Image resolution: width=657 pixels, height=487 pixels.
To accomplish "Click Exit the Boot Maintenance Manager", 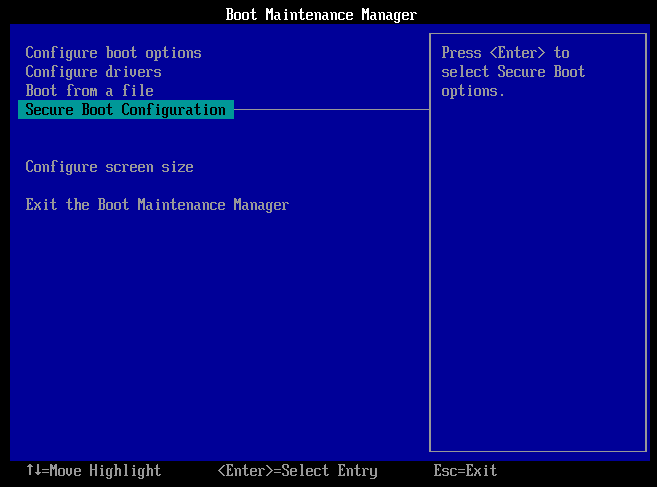I will [x=157, y=205].
